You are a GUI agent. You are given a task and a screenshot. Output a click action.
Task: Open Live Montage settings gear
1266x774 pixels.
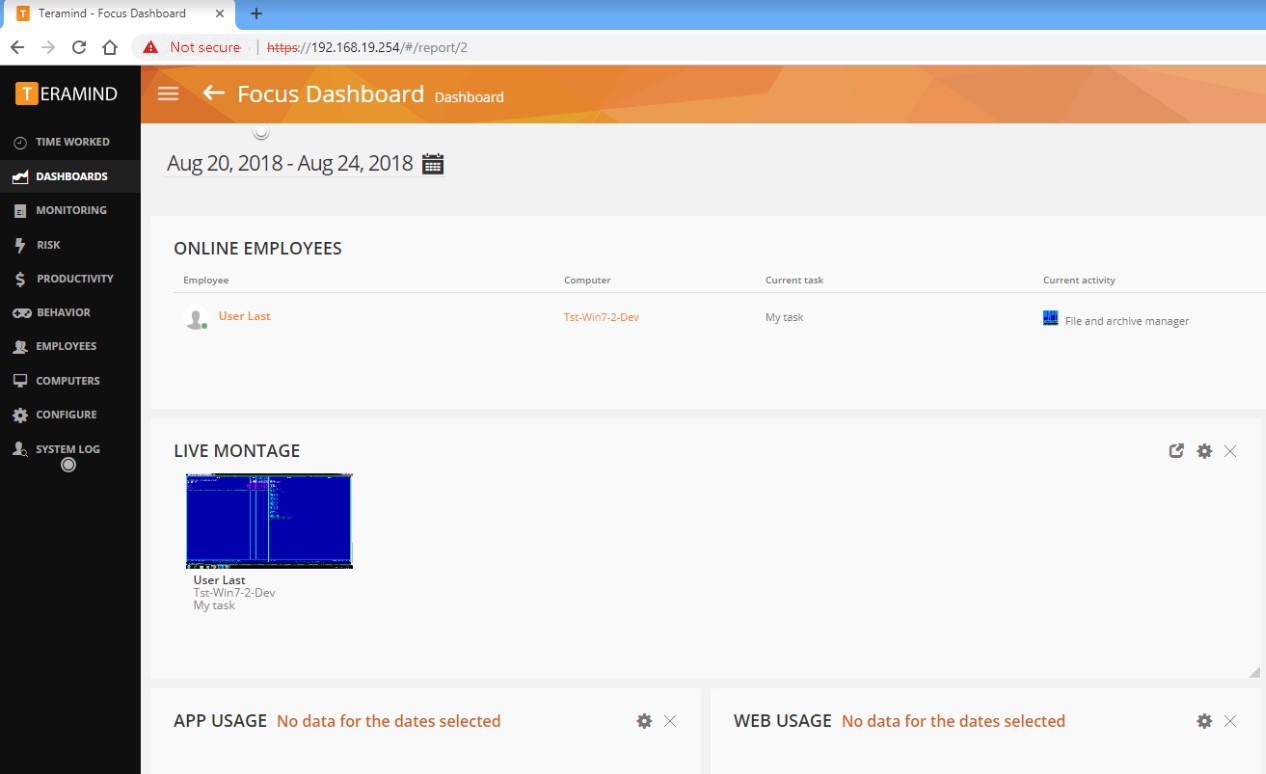1204,451
